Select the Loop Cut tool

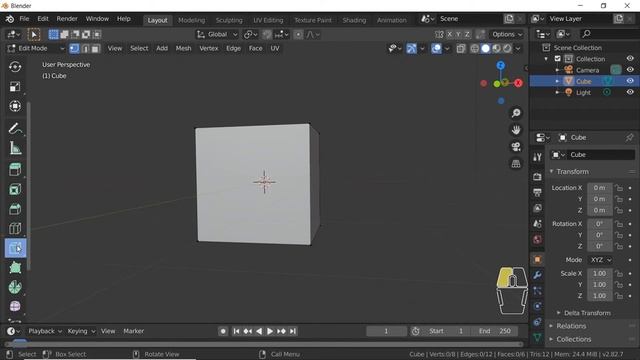[x=15, y=229]
